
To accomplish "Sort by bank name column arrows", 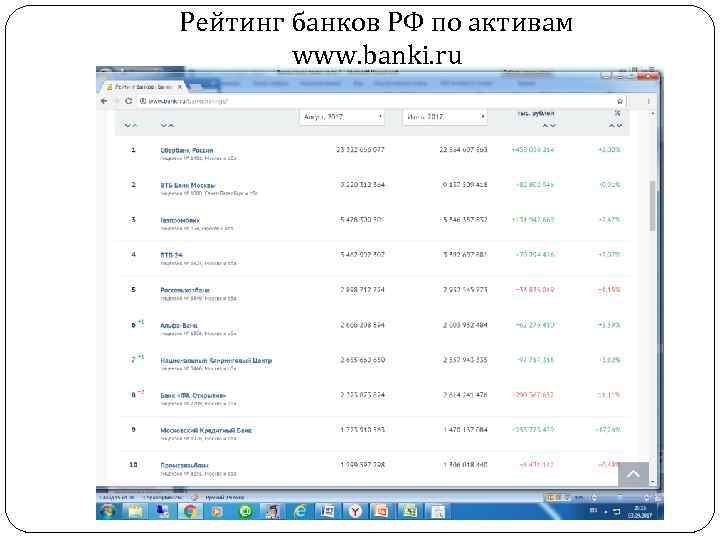I will pyautogui.click(x=167, y=125).
